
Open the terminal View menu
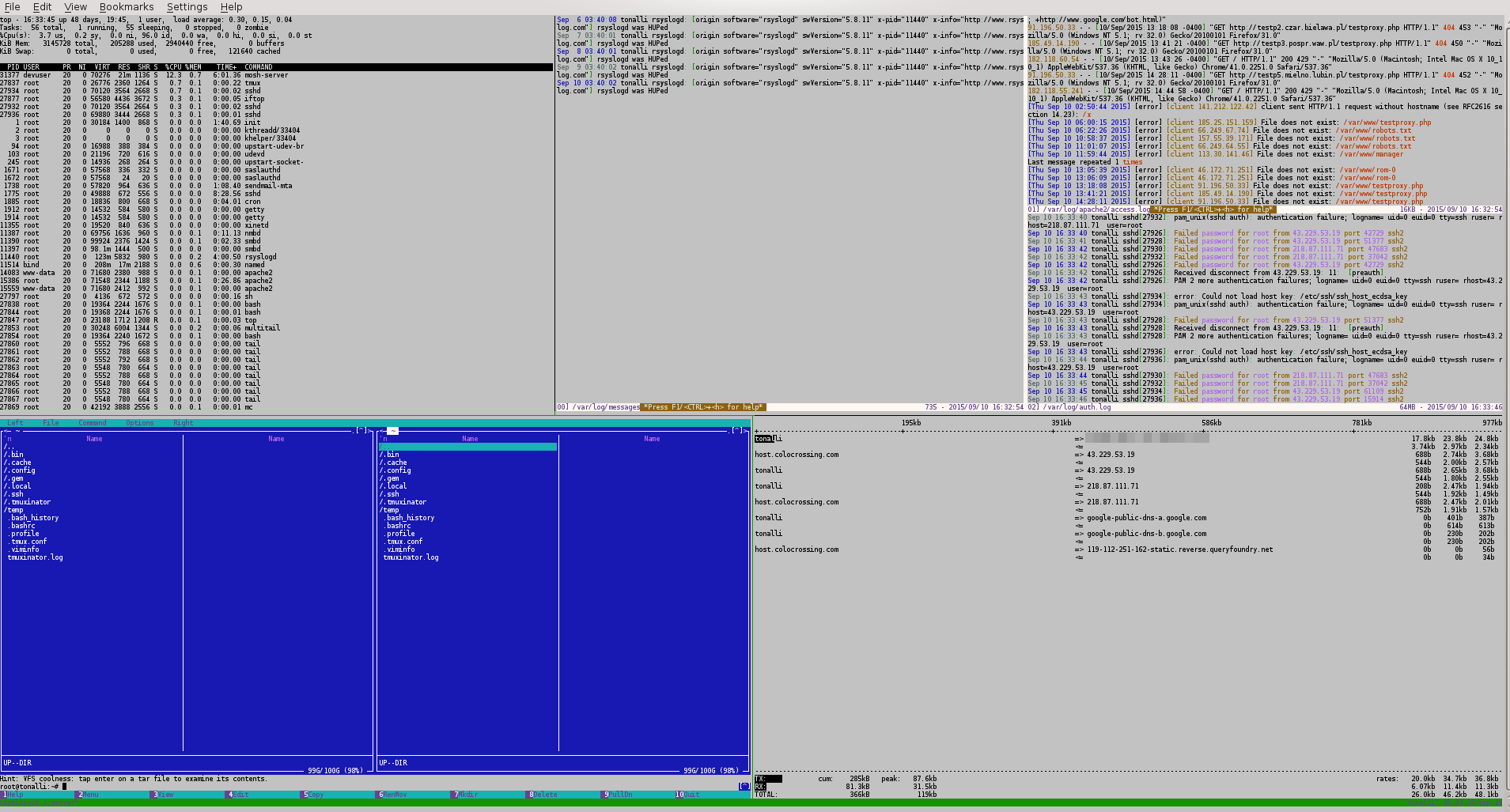pos(75,7)
